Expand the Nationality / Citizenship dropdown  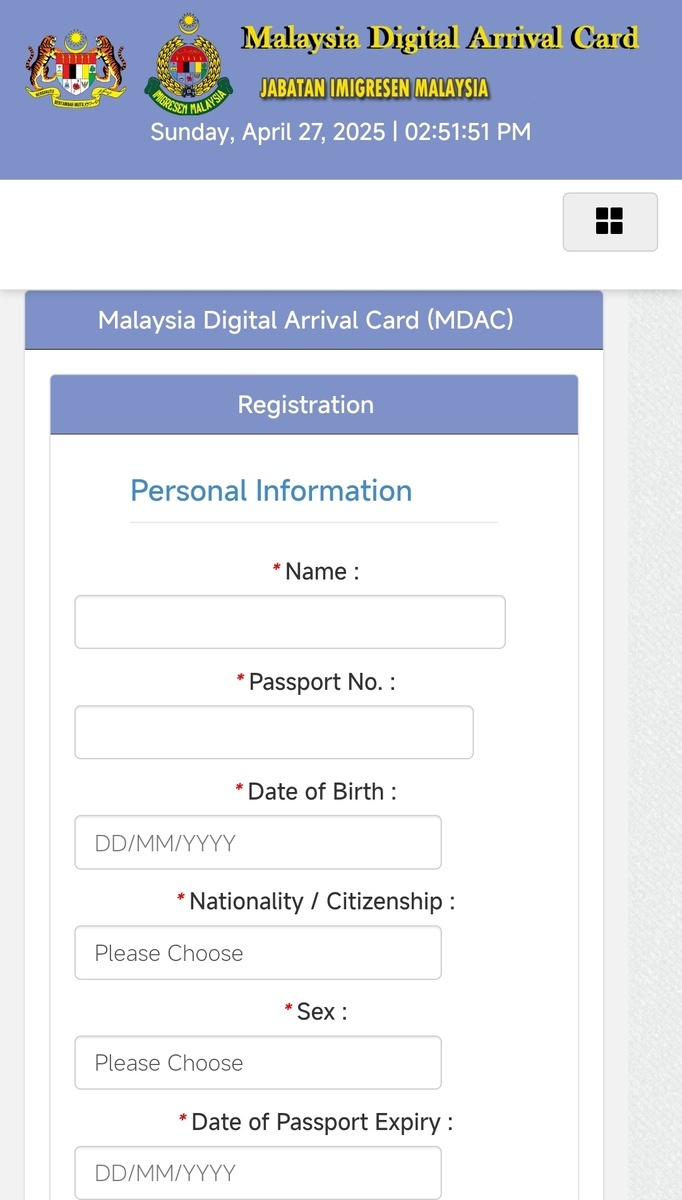pos(257,952)
